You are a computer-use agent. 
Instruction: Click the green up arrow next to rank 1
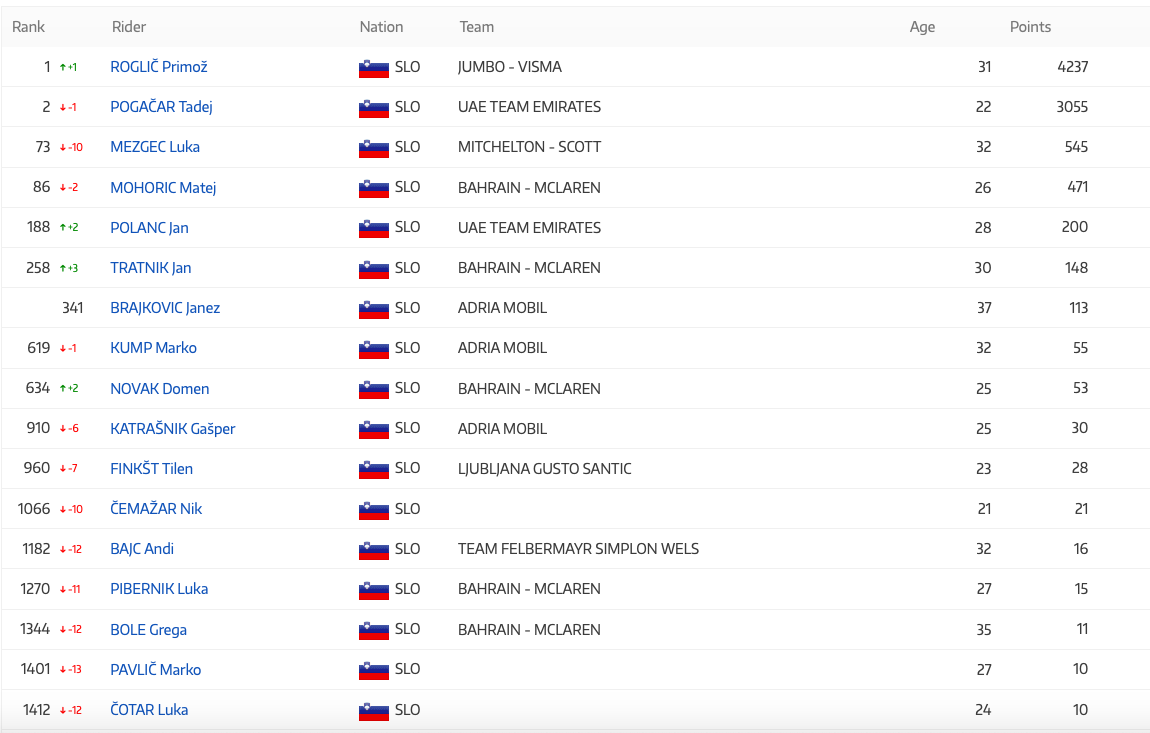[62, 67]
